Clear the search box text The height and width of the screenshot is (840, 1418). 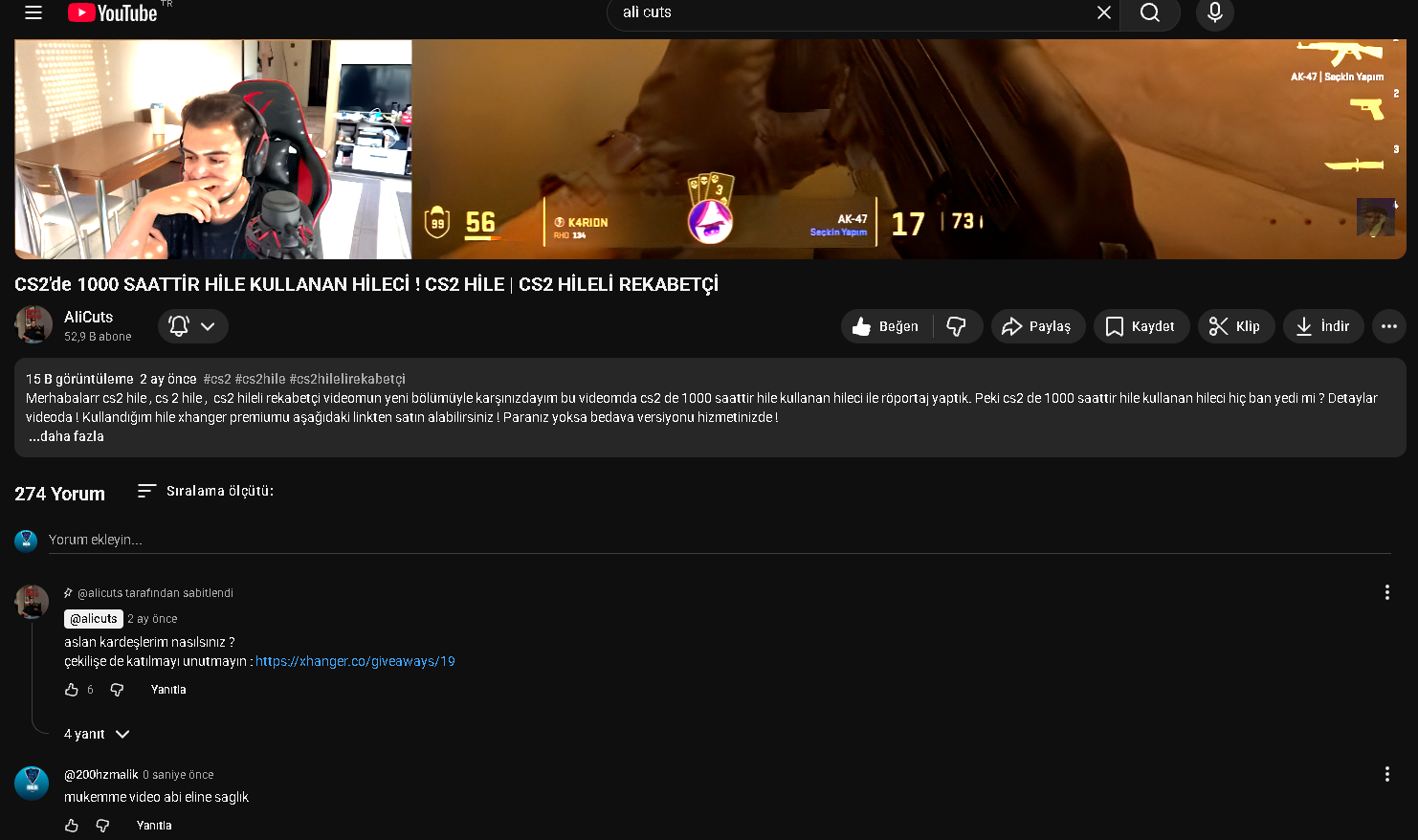[x=1103, y=12]
